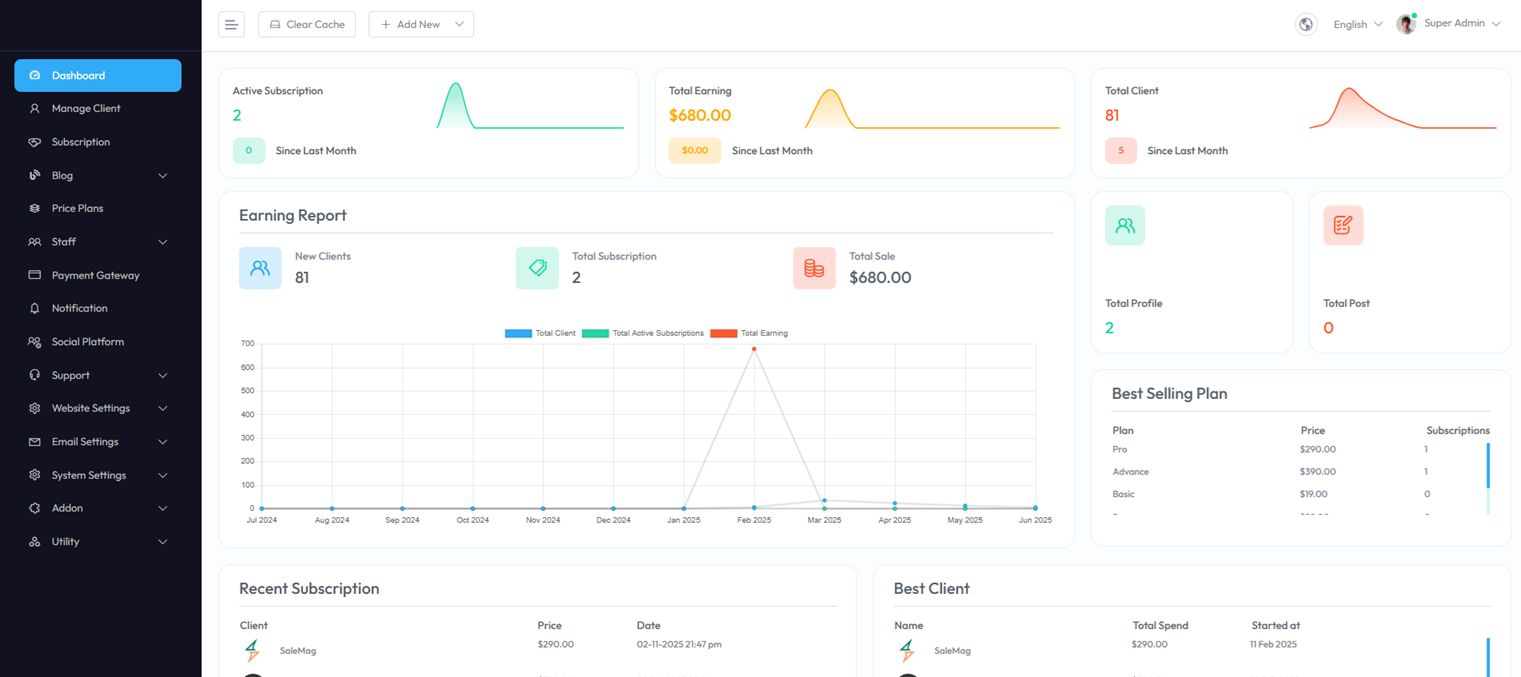The width and height of the screenshot is (1521, 677).
Task: Open Dashboard in the sidebar
Action: click(98, 75)
